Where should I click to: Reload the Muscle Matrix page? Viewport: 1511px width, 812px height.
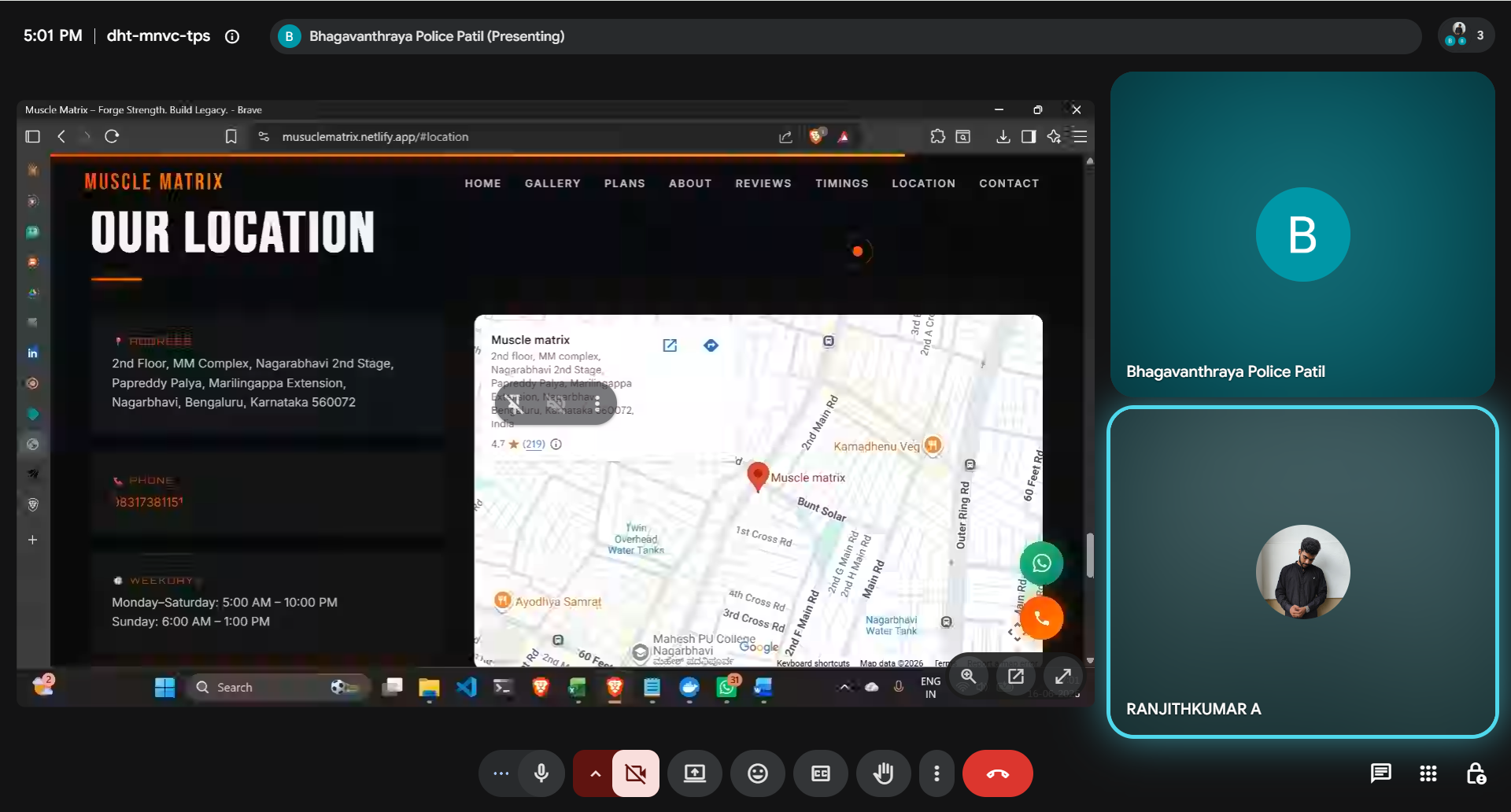click(112, 136)
